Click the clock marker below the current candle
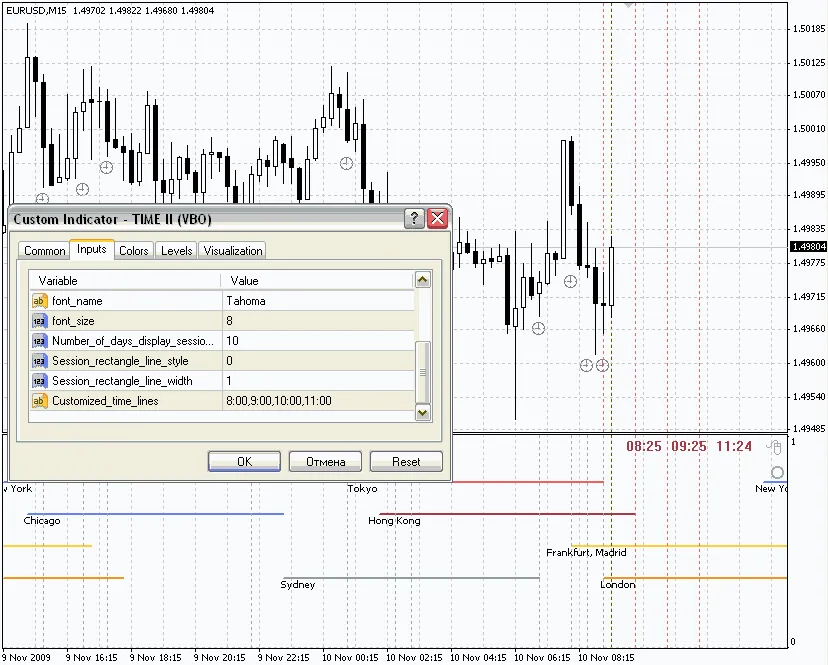The image size is (828, 665). click(602, 366)
